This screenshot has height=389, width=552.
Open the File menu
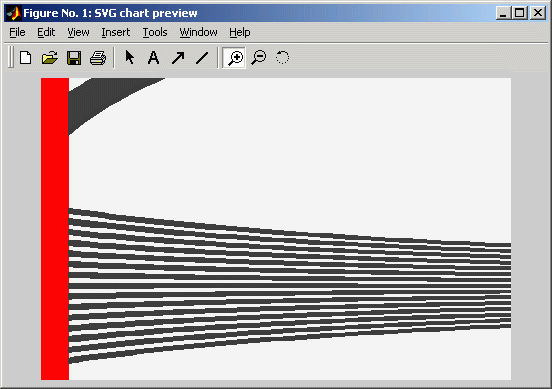[17, 32]
